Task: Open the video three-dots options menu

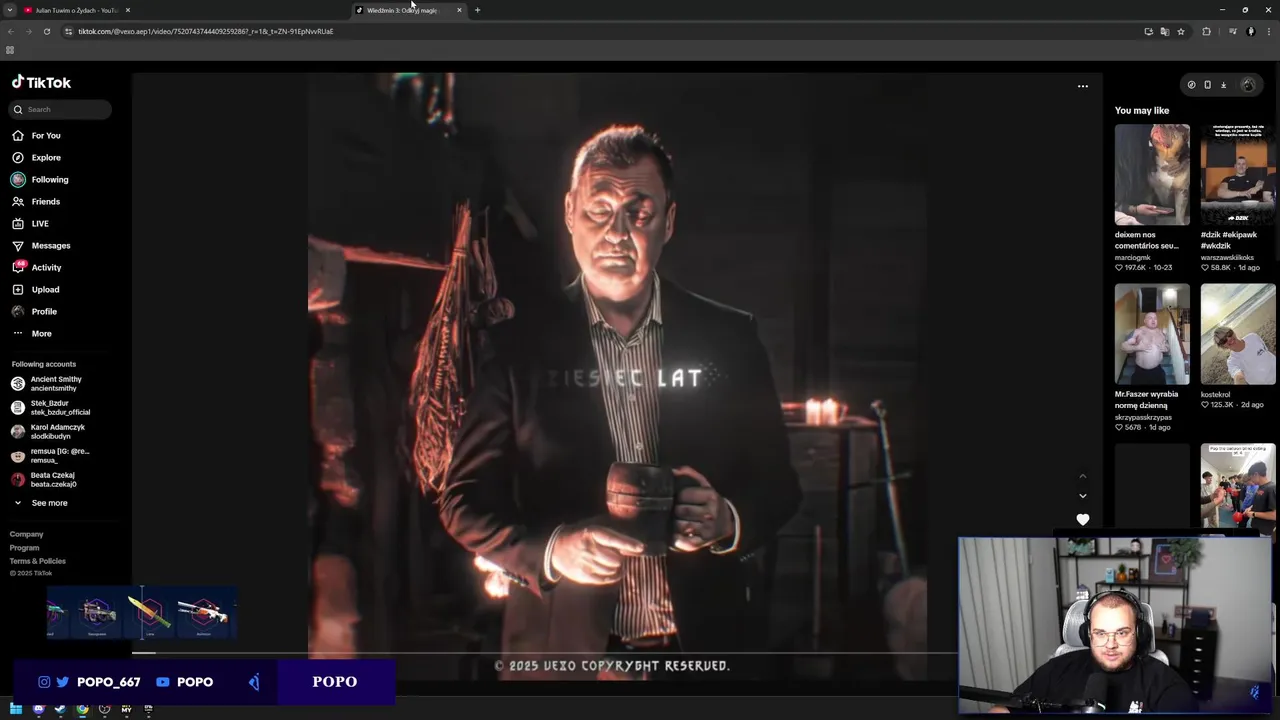Action: coord(1082,86)
